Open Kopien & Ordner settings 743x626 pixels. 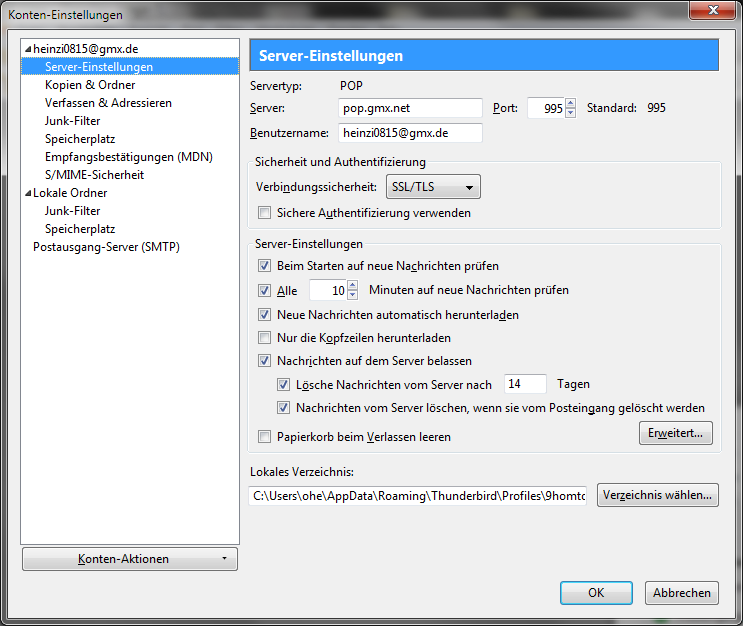[x=90, y=85]
